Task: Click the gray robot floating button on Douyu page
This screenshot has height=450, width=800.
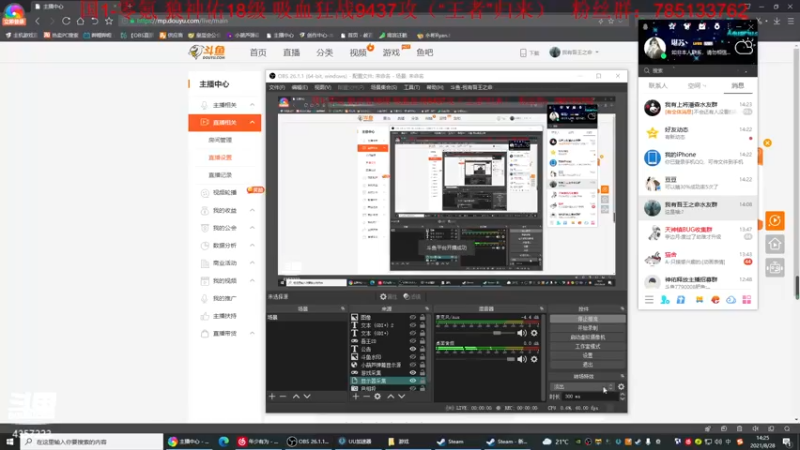Action: click(774, 268)
